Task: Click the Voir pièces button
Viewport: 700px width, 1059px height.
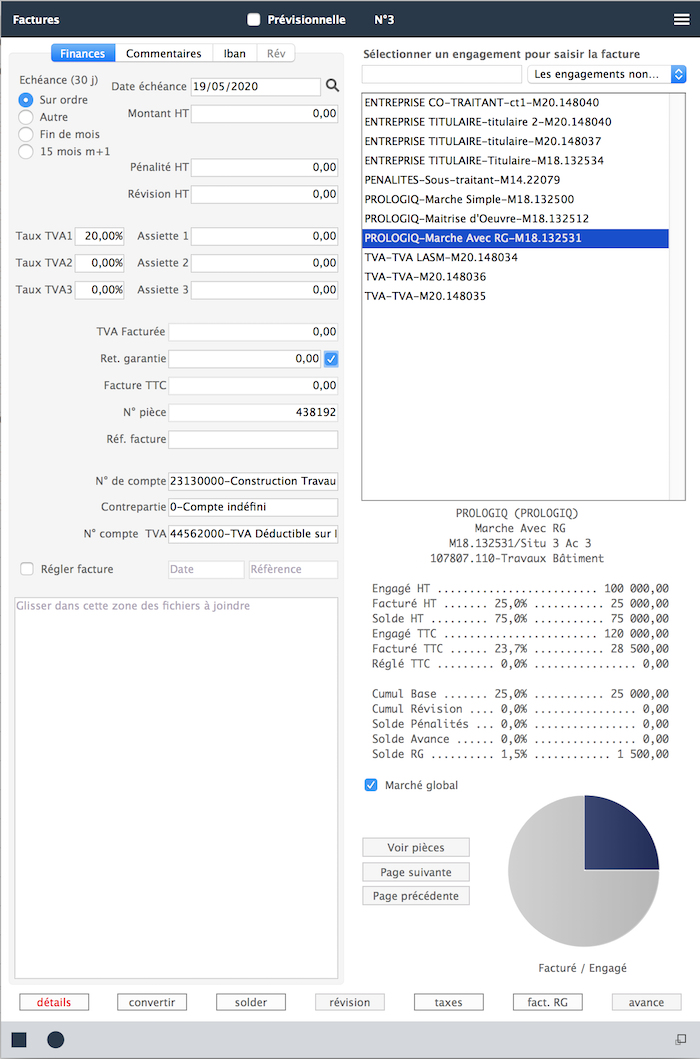Action: (x=416, y=848)
